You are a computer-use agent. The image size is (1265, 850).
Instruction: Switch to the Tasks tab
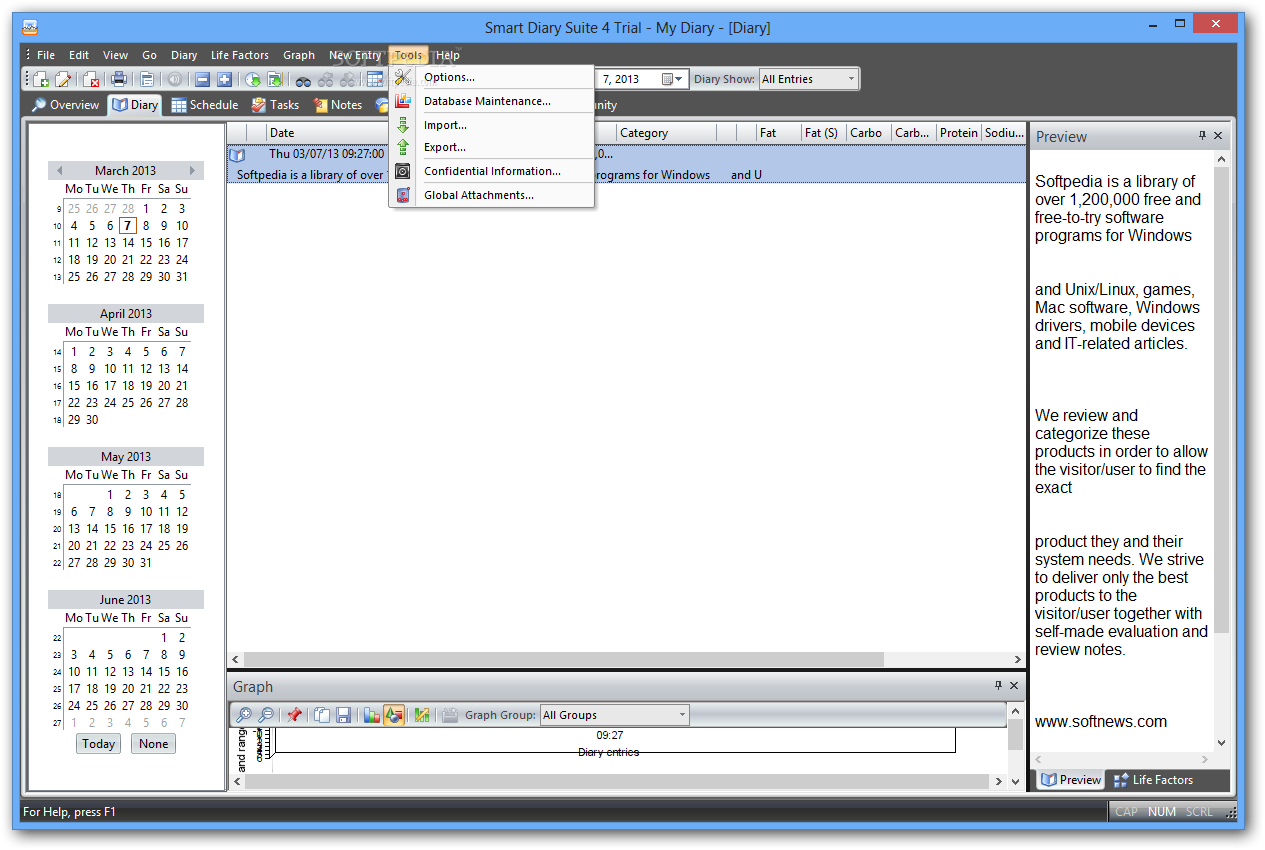click(275, 105)
